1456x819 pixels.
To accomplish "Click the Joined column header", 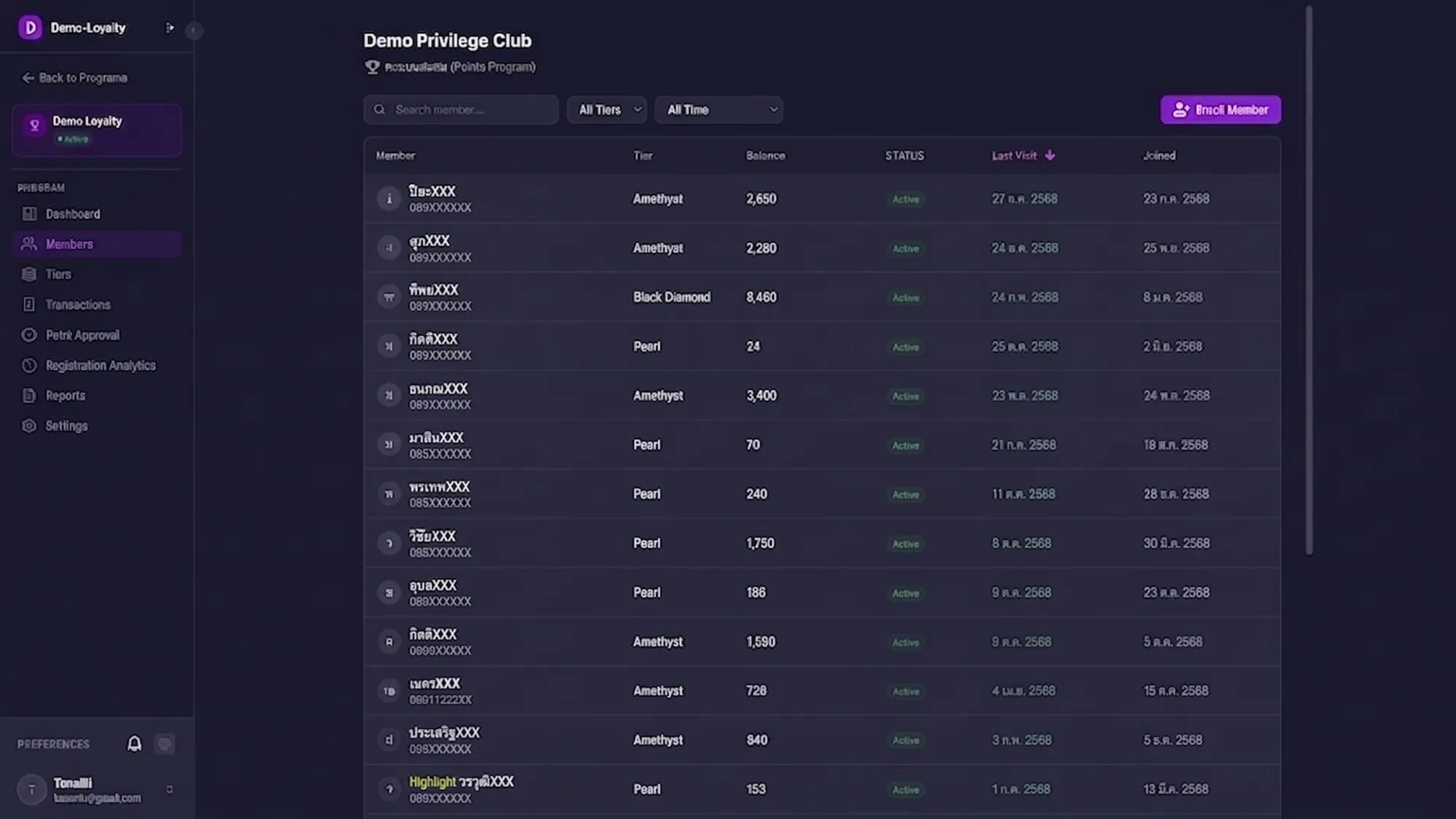I will point(1159,156).
